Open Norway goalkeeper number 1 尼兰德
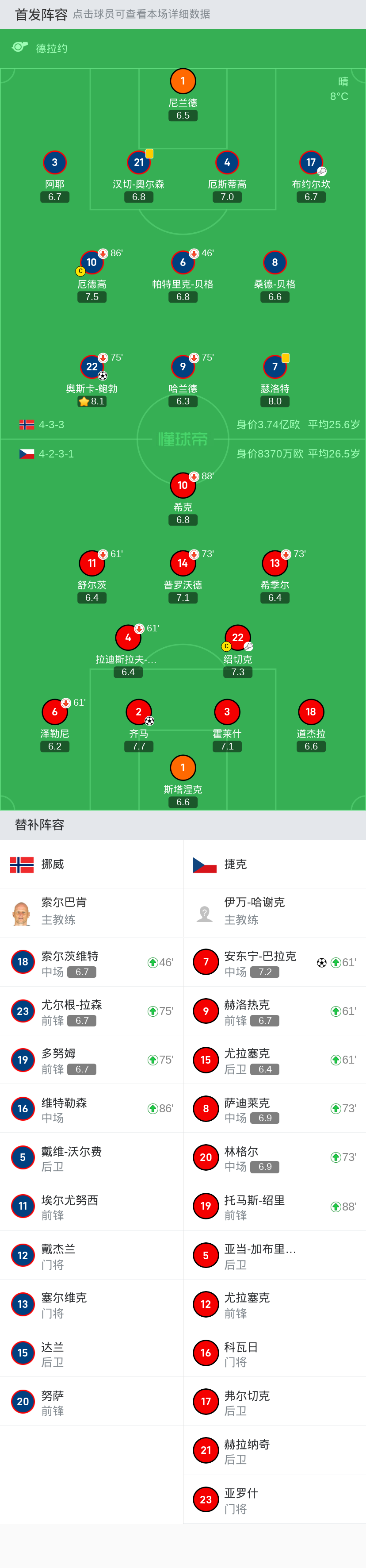 coord(183,81)
